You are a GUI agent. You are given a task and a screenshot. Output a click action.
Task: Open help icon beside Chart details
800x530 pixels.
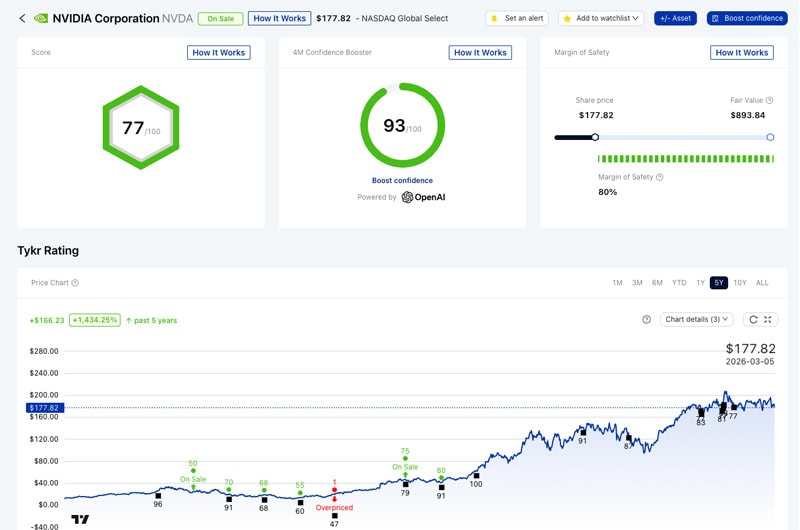coord(646,319)
